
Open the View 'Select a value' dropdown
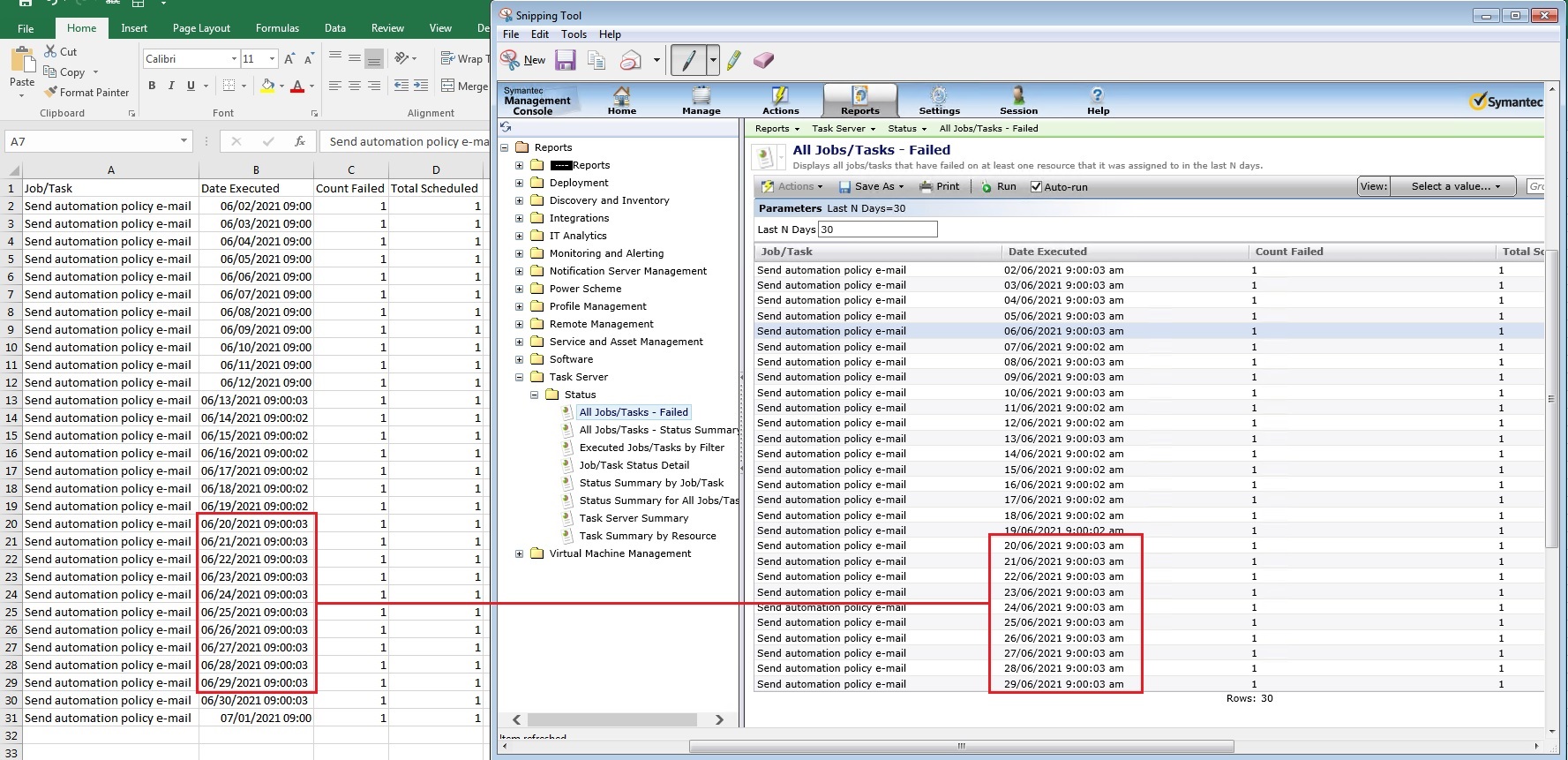point(1453,186)
